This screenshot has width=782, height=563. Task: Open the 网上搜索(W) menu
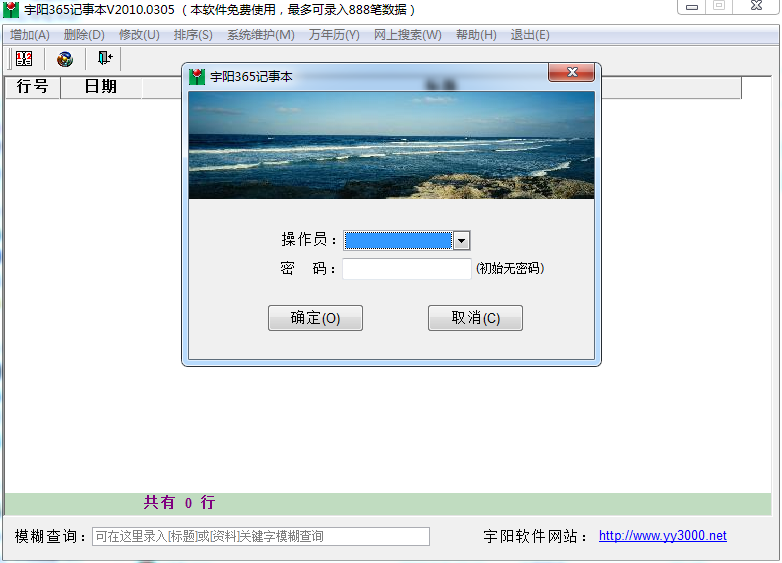coord(407,35)
